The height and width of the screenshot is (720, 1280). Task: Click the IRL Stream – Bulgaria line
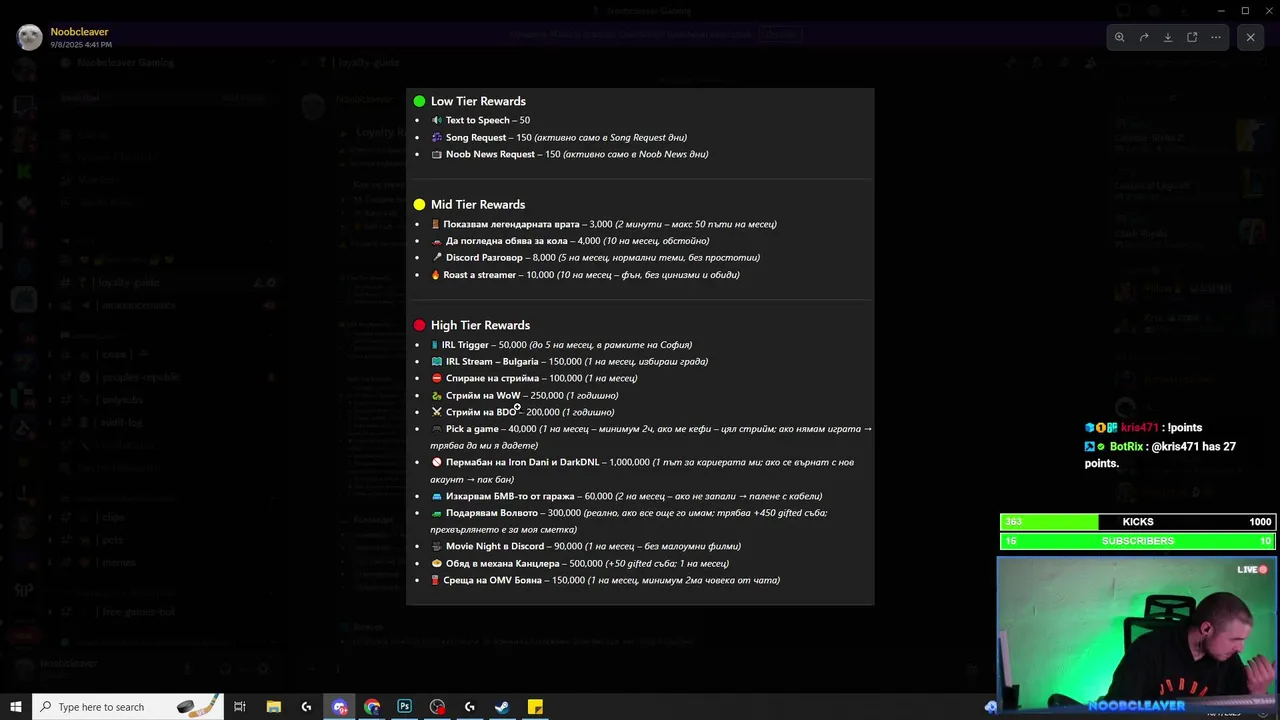click(569, 361)
